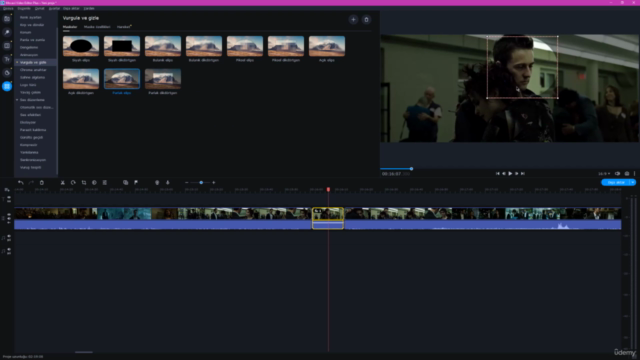Viewport: 640px width, 360px height.
Task: Play the video preview
Action: pos(510,173)
